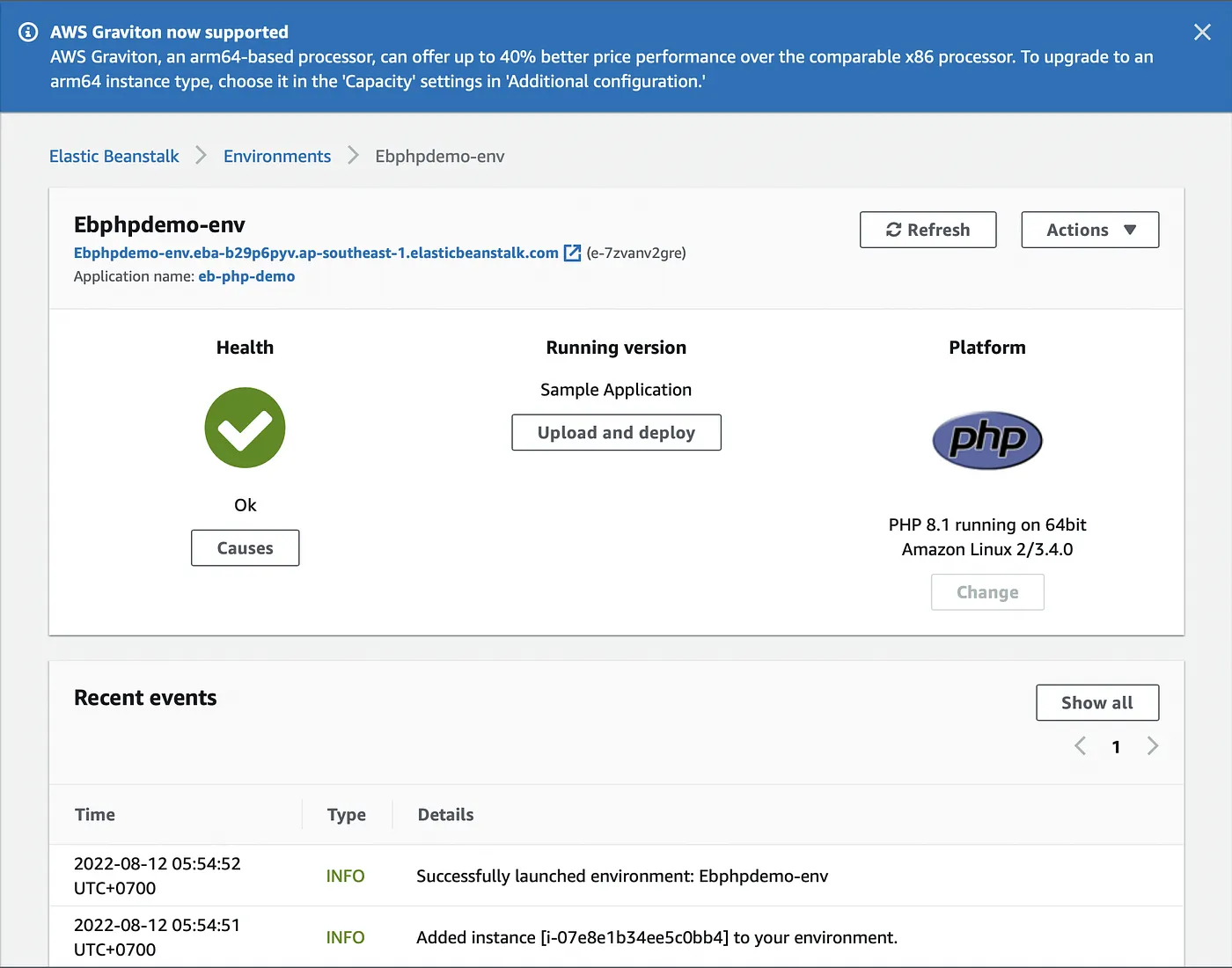Click Upload and deploy button
Screen dimensions: 1232x968
coord(616,432)
